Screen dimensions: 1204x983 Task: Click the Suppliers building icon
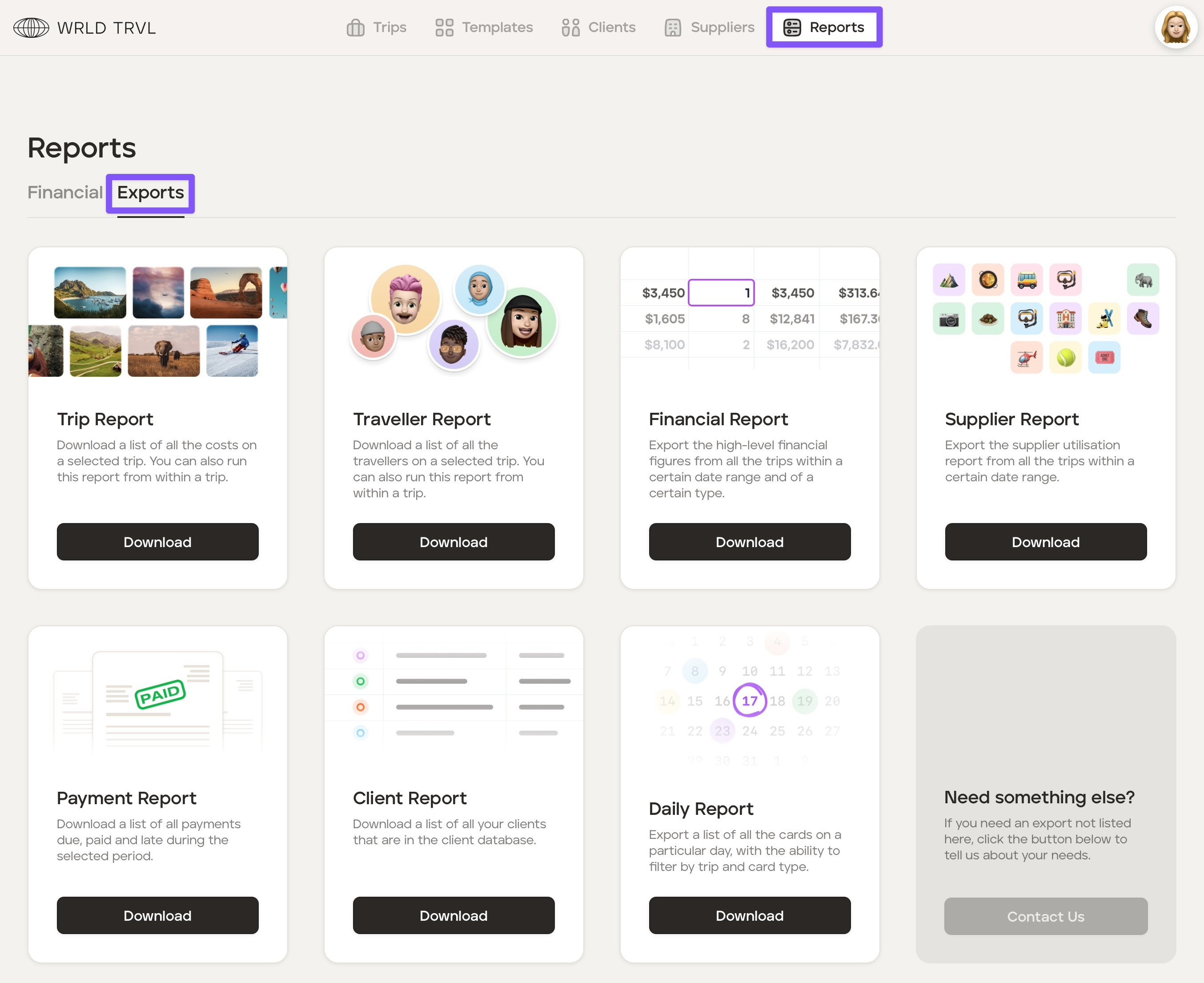(672, 27)
